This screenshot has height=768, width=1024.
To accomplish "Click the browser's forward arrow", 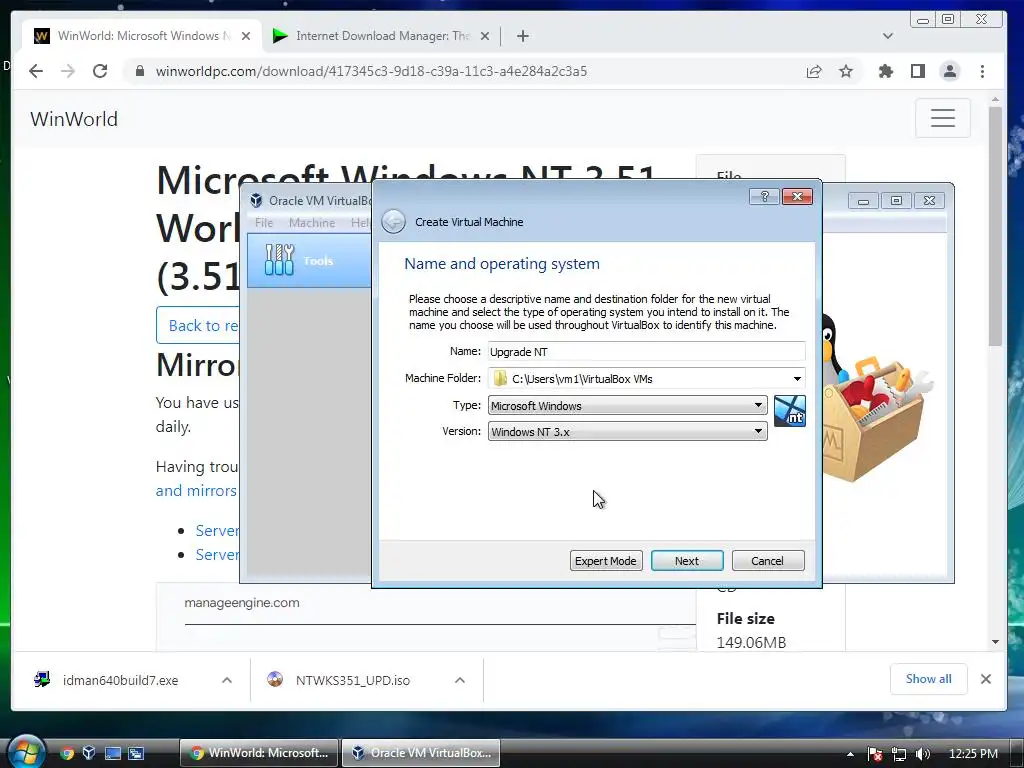I will 68,71.
